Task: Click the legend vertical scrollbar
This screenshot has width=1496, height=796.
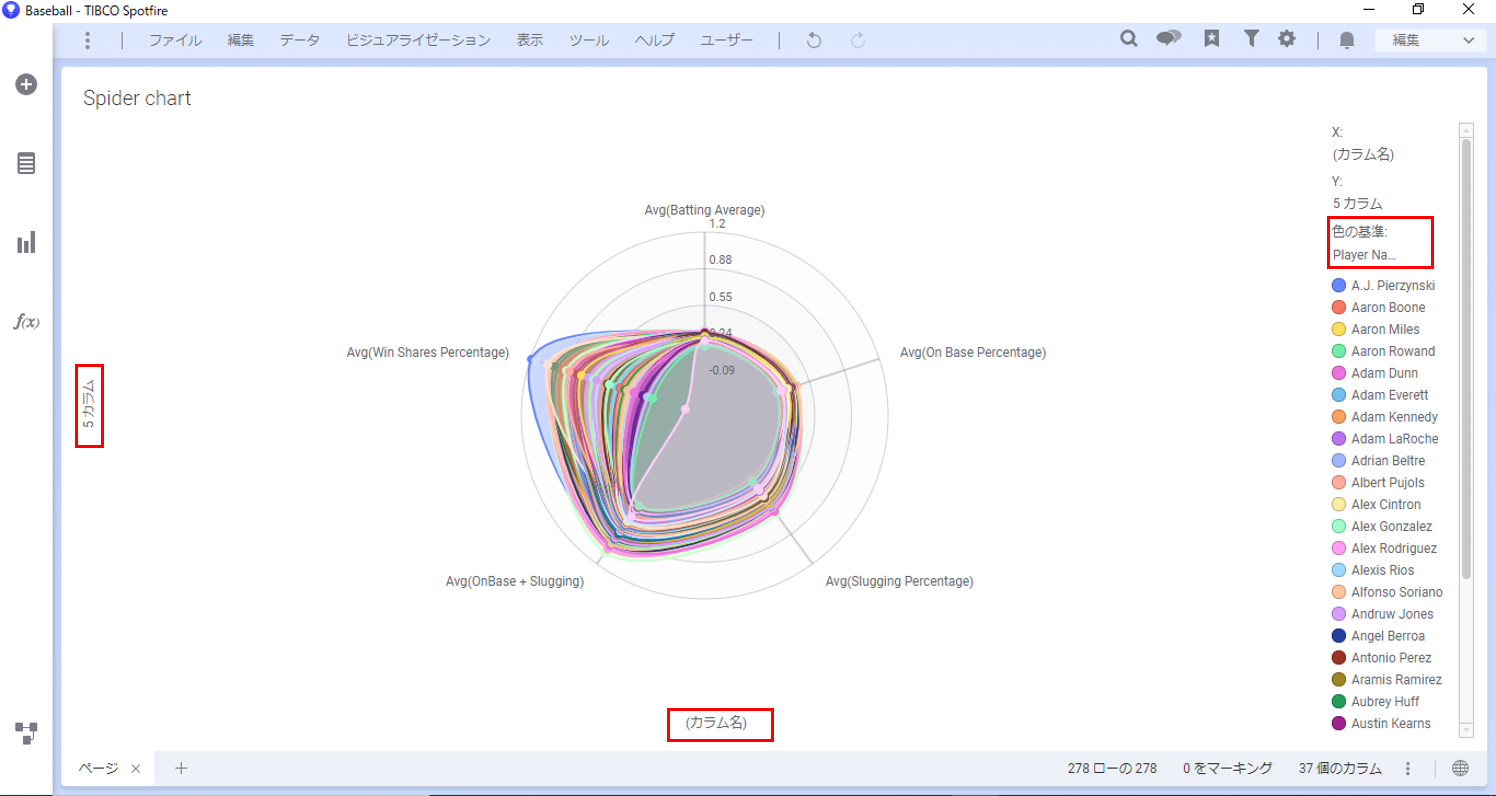Action: (1466, 358)
